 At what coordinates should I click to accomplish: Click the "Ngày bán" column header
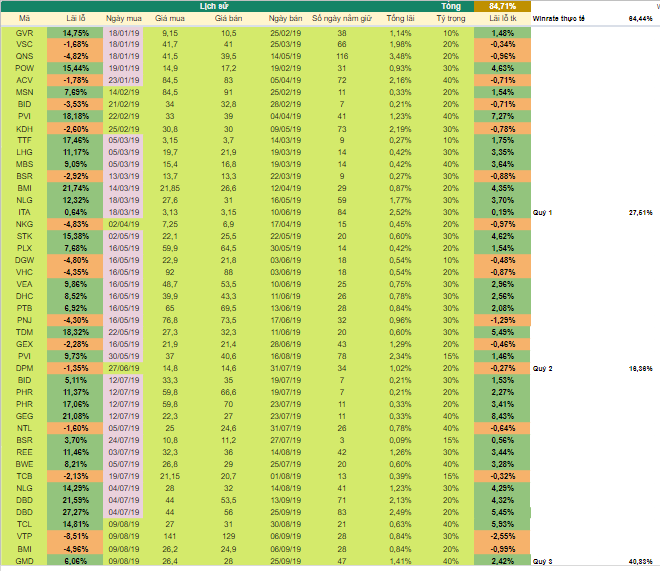[x=285, y=19]
